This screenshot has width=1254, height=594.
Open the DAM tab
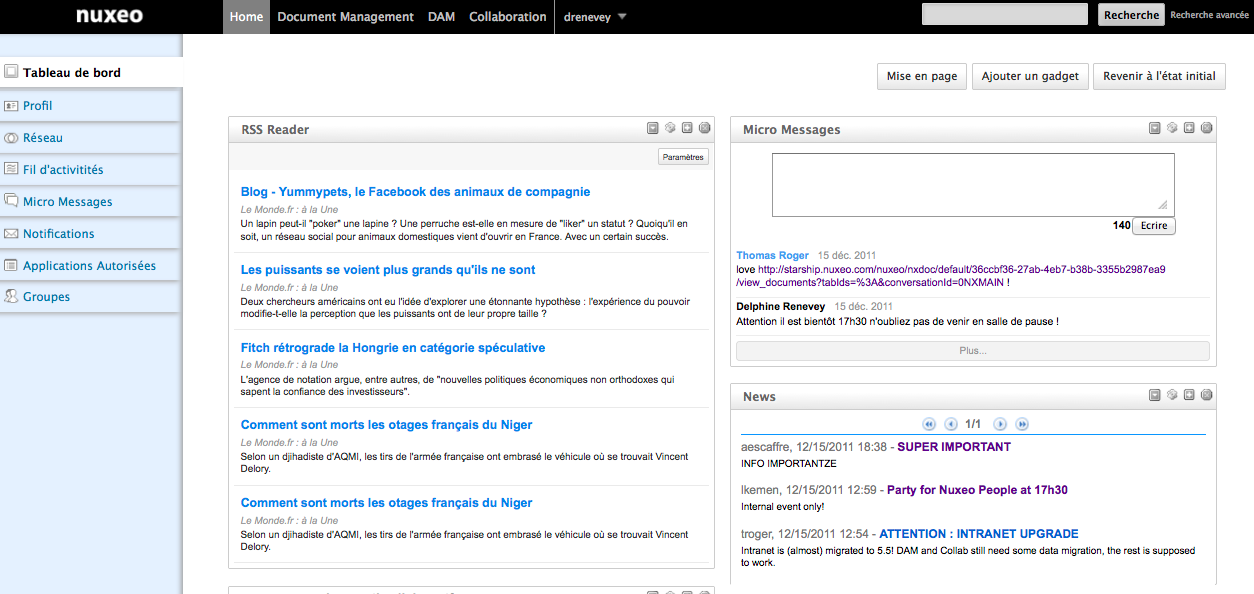click(441, 17)
